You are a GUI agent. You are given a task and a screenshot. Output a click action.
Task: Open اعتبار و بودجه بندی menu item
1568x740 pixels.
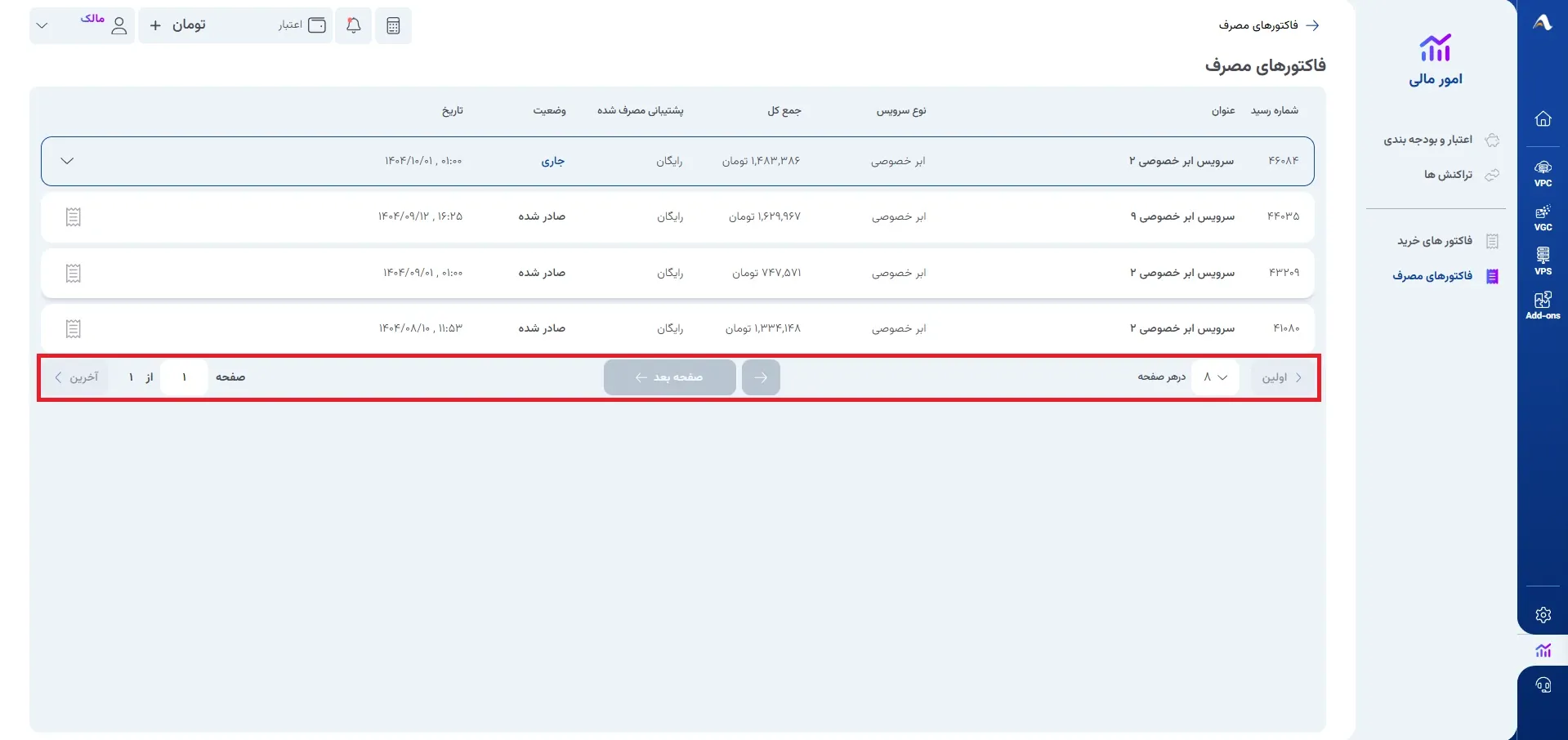[1441, 140]
